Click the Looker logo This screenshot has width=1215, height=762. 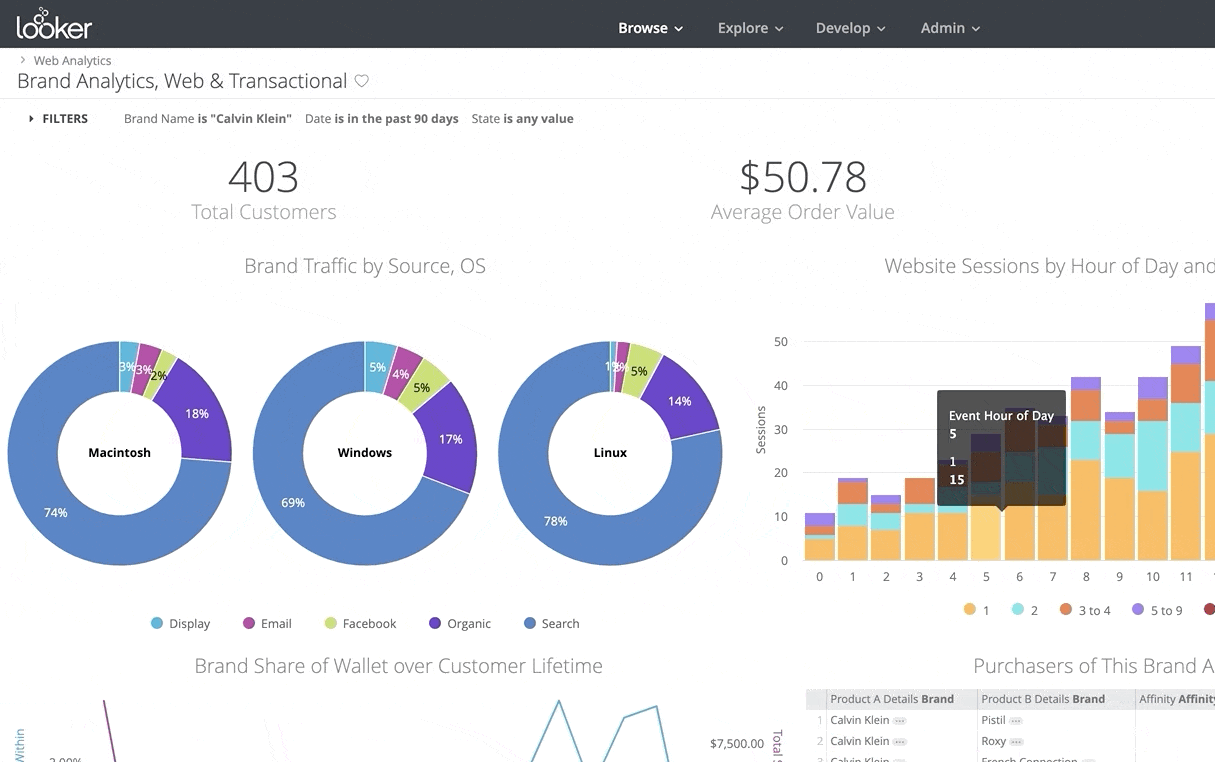54,24
